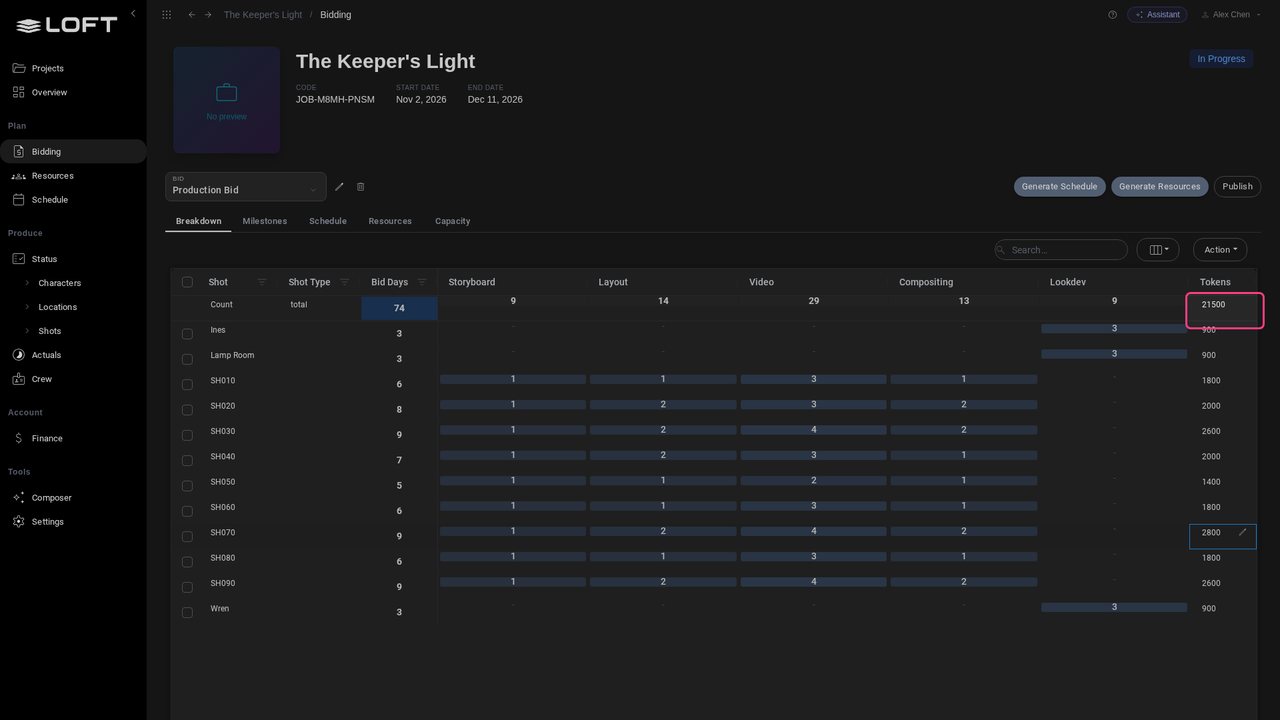Open the Schedule tab in the bid tab bar
Viewport: 1280px width, 720px height.
(x=328, y=221)
